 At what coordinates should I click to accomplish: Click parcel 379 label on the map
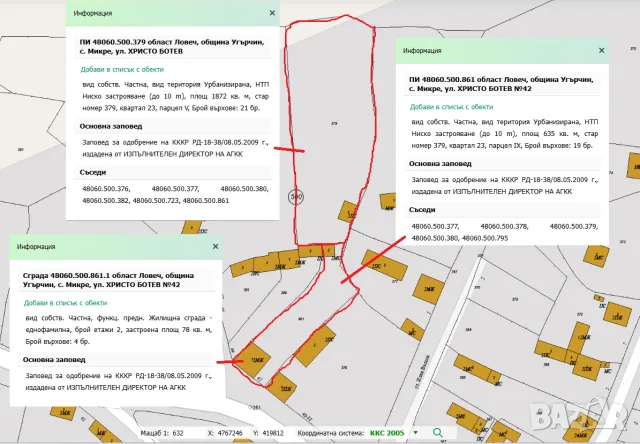pyautogui.click(x=334, y=123)
